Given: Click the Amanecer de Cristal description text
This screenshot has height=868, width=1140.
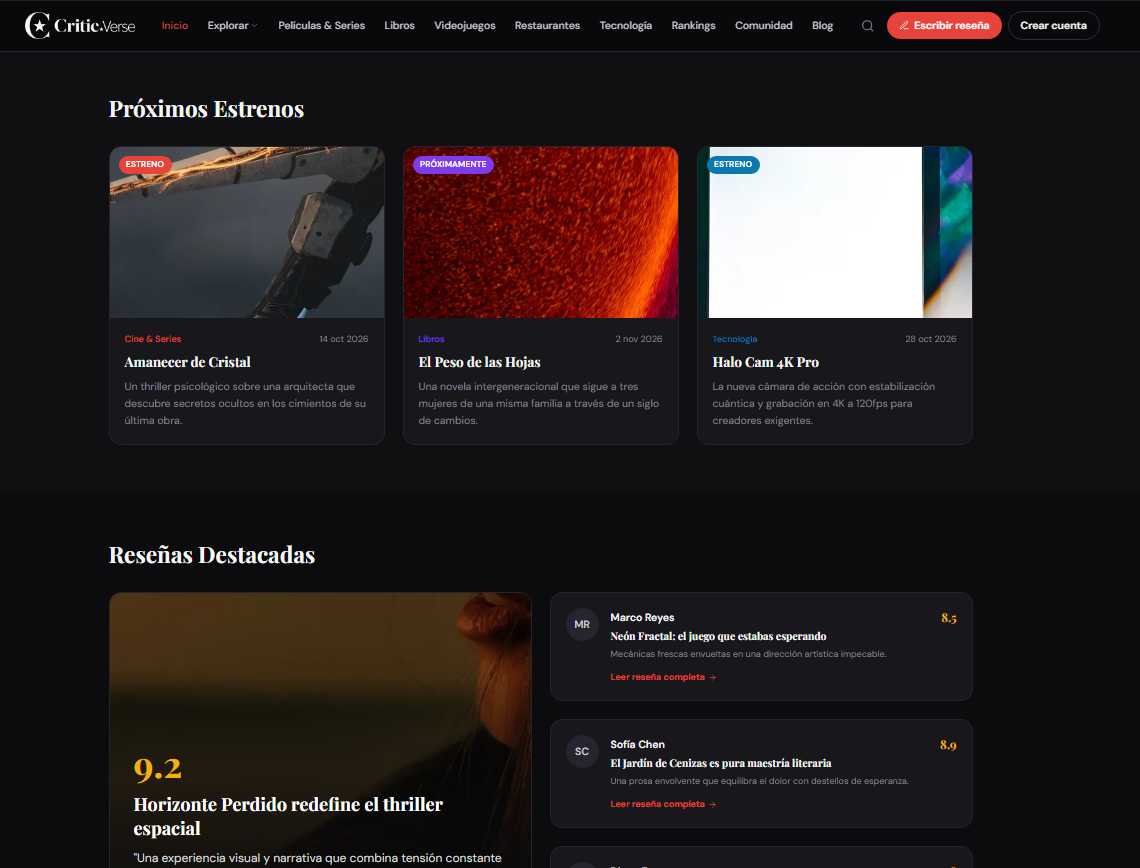Looking at the screenshot, I should point(245,403).
